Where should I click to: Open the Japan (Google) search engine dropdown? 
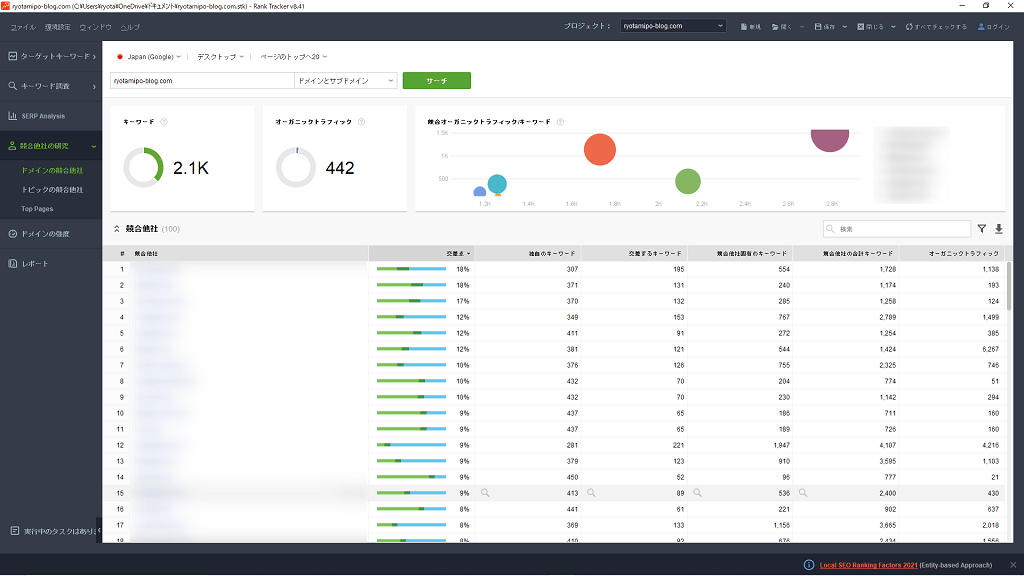tap(150, 57)
